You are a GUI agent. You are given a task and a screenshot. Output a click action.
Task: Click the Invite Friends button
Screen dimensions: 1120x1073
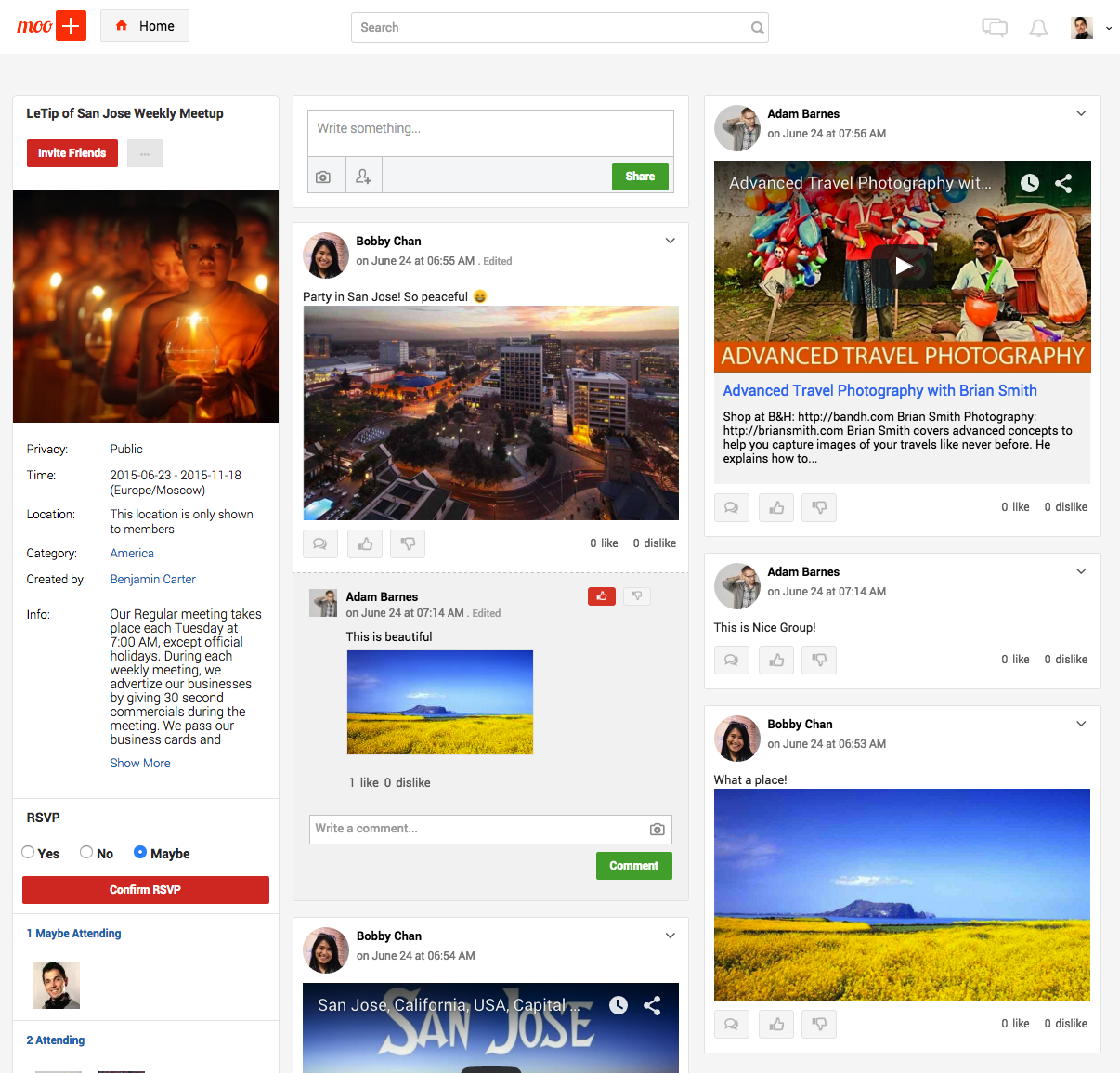pos(72,153)
